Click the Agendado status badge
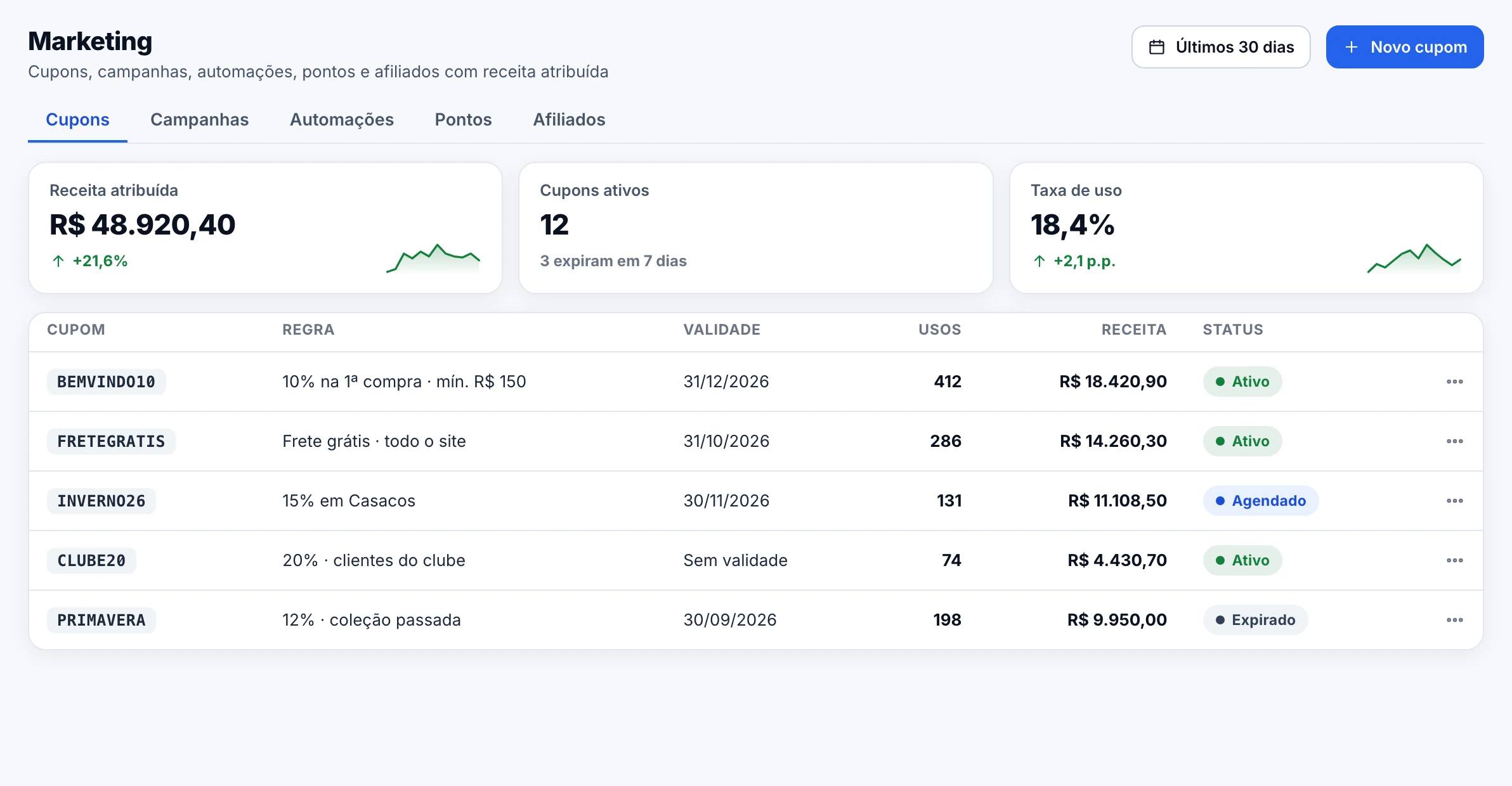Screen dimensions: 1512x786 point(1260,501)
